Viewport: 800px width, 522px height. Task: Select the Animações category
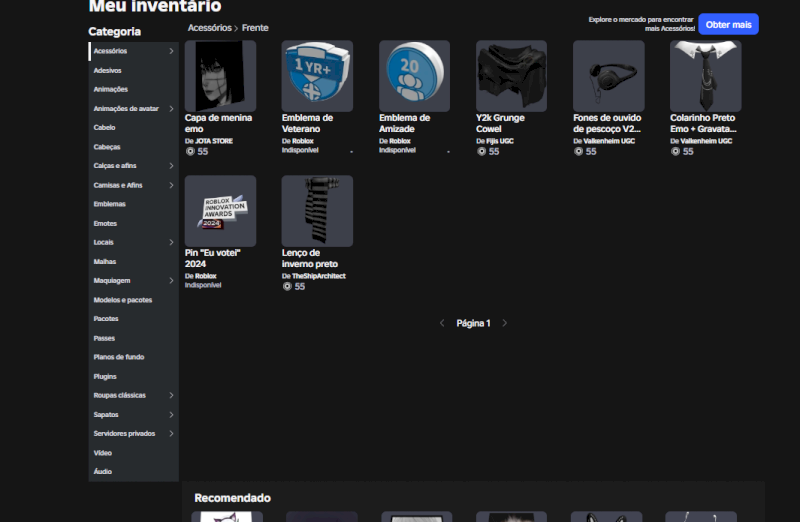click(x=134, y=89)
